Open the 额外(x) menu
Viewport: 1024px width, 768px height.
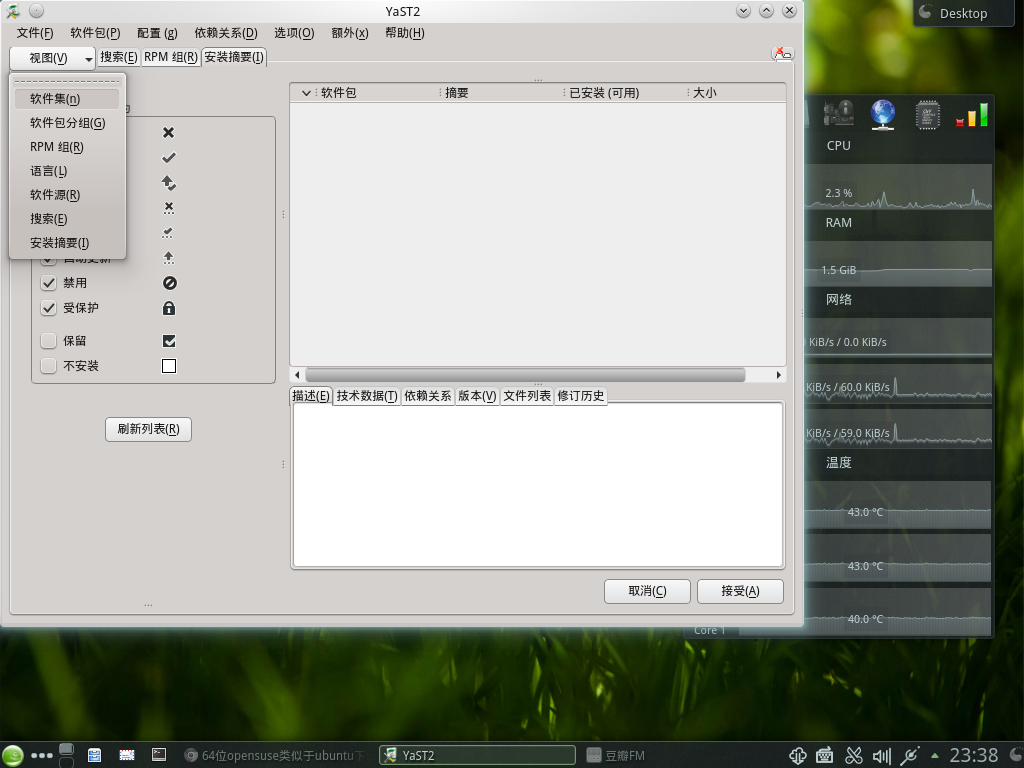click(349, 33)
